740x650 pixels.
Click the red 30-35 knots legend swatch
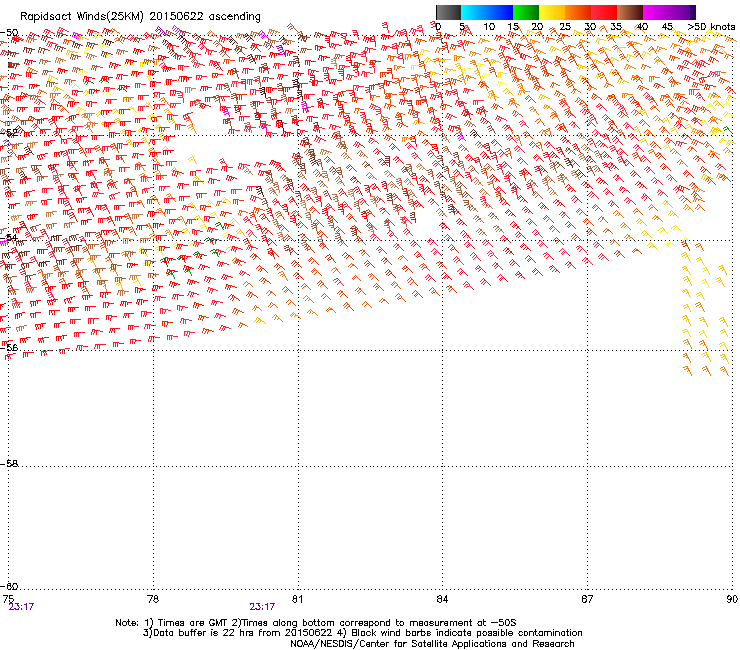click(604, 12)
